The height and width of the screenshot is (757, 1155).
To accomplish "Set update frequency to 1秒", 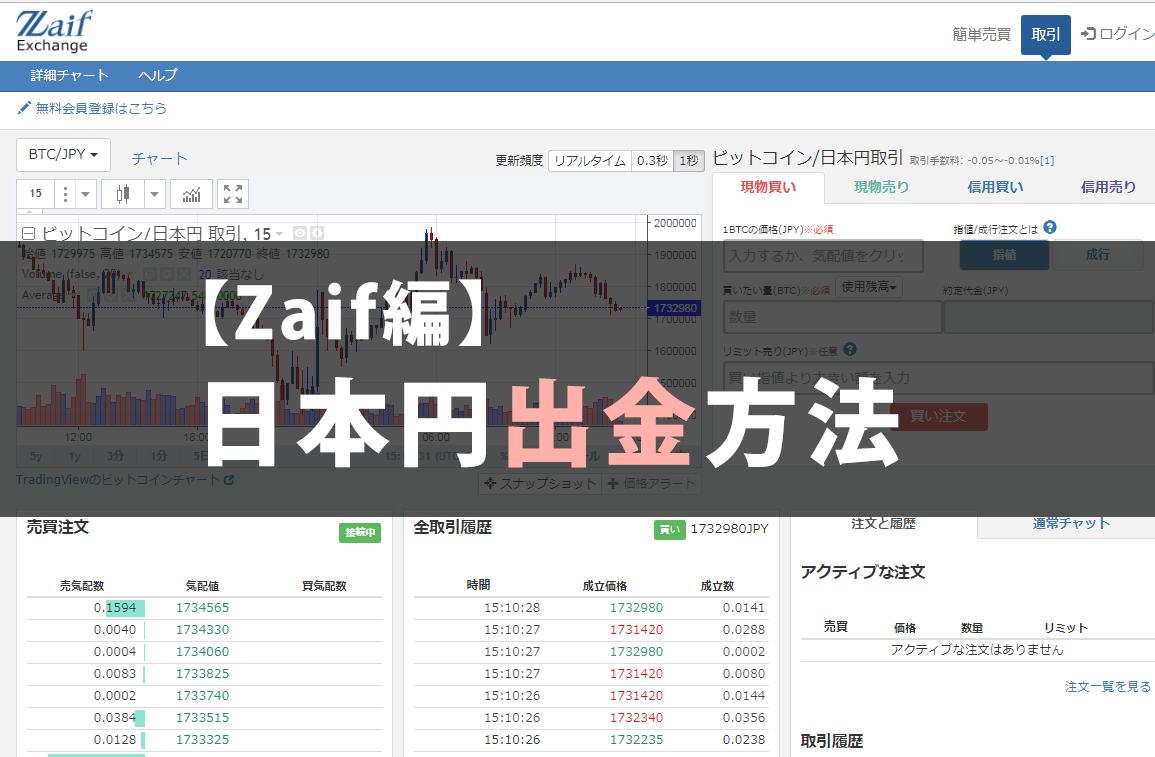I will click(689, 161).
